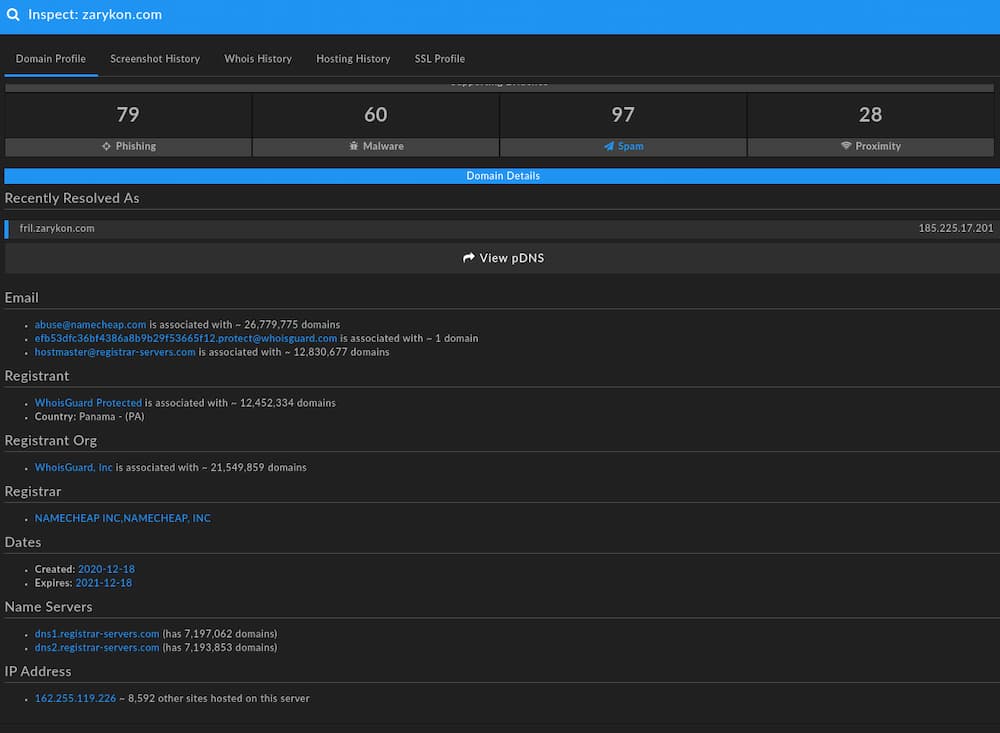Click the Registrar section heading
The height and width of the screenshot is (733, 1000).
click(33, 492)
